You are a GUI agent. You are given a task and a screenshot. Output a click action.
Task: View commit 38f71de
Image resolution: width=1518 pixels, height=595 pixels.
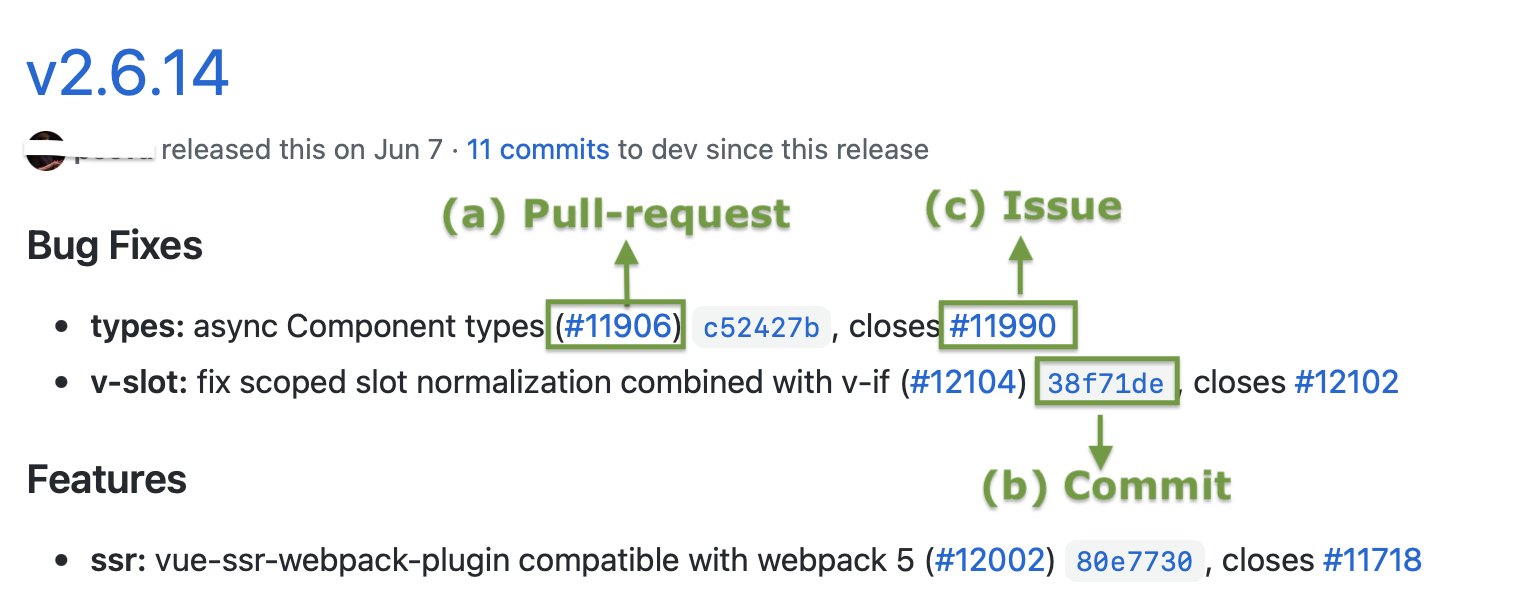1106,383
